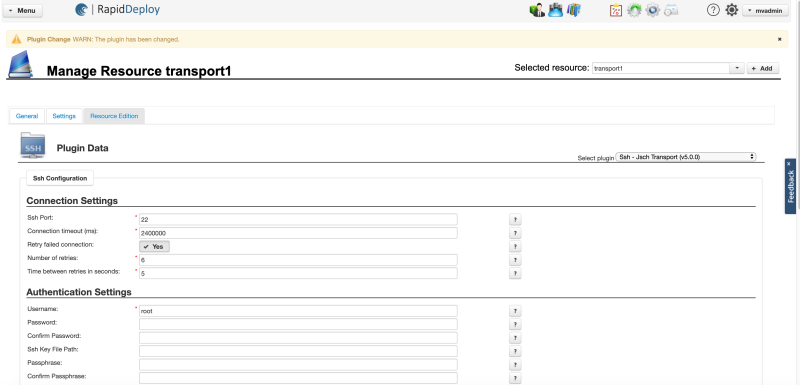Toggle Retry failed connection Yes button
This screenshot has height=385, width=800.
[154, 246]
